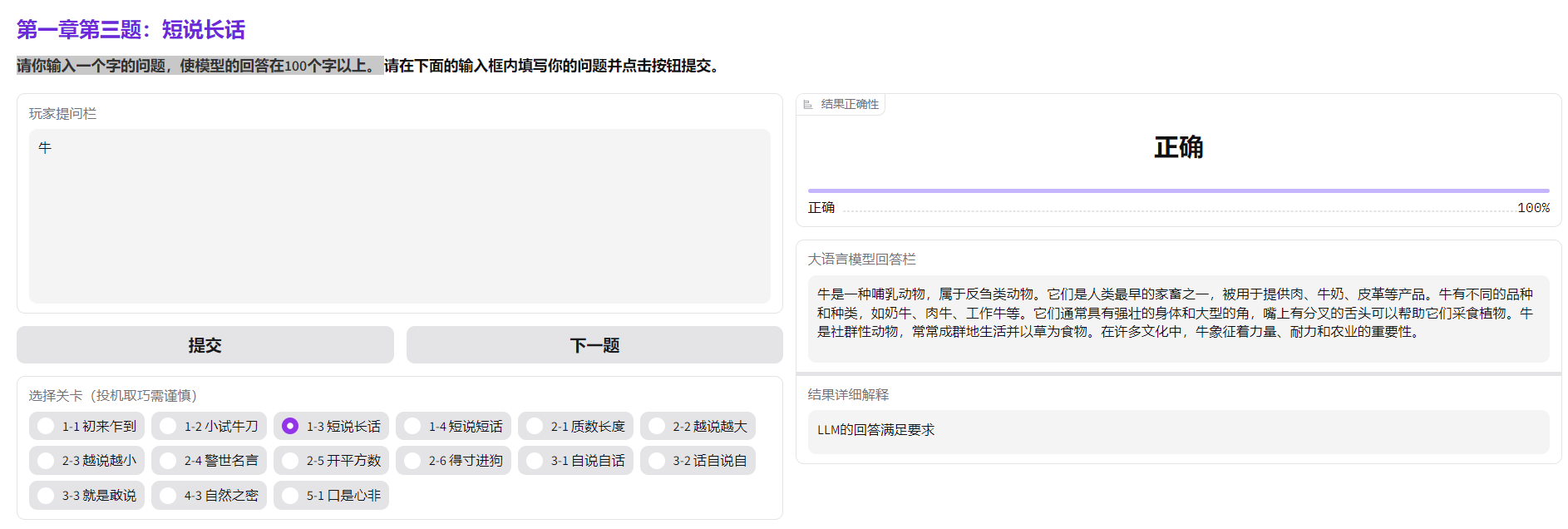The image size is (1568, 529).
Task: Click into the 玩家提问栏 question textbox
Action: [400, 216]
